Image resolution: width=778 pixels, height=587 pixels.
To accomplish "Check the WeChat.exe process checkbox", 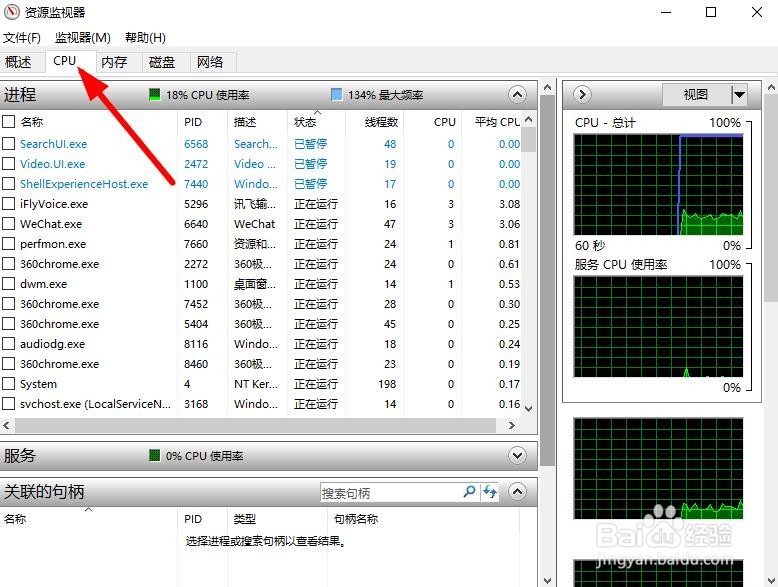I will click(8, 224).
